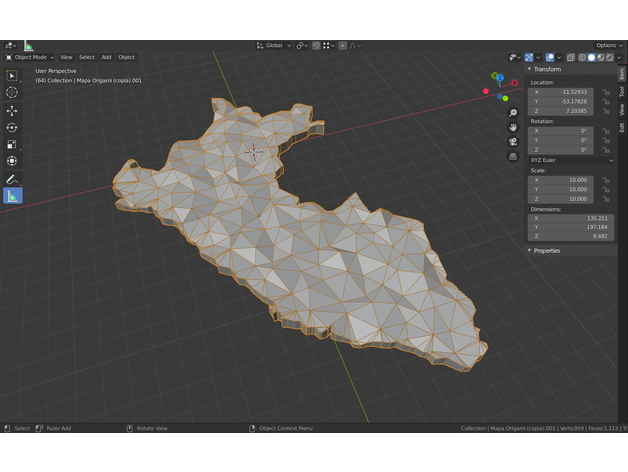This screenshot has height=472, width=628.
Task: Click the Location Z field
Action: 560,111
